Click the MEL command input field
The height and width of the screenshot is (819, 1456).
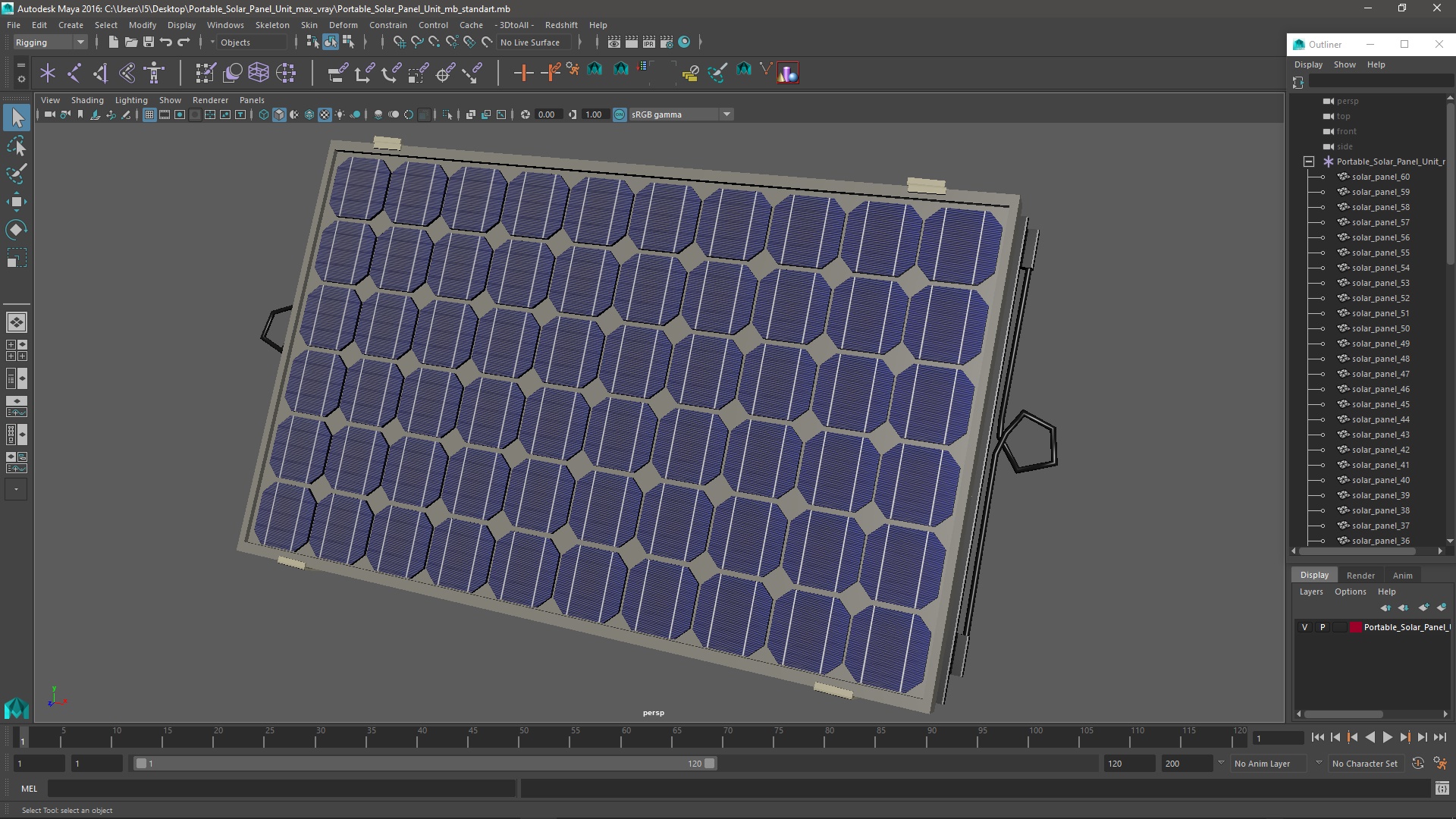[281, 789]
